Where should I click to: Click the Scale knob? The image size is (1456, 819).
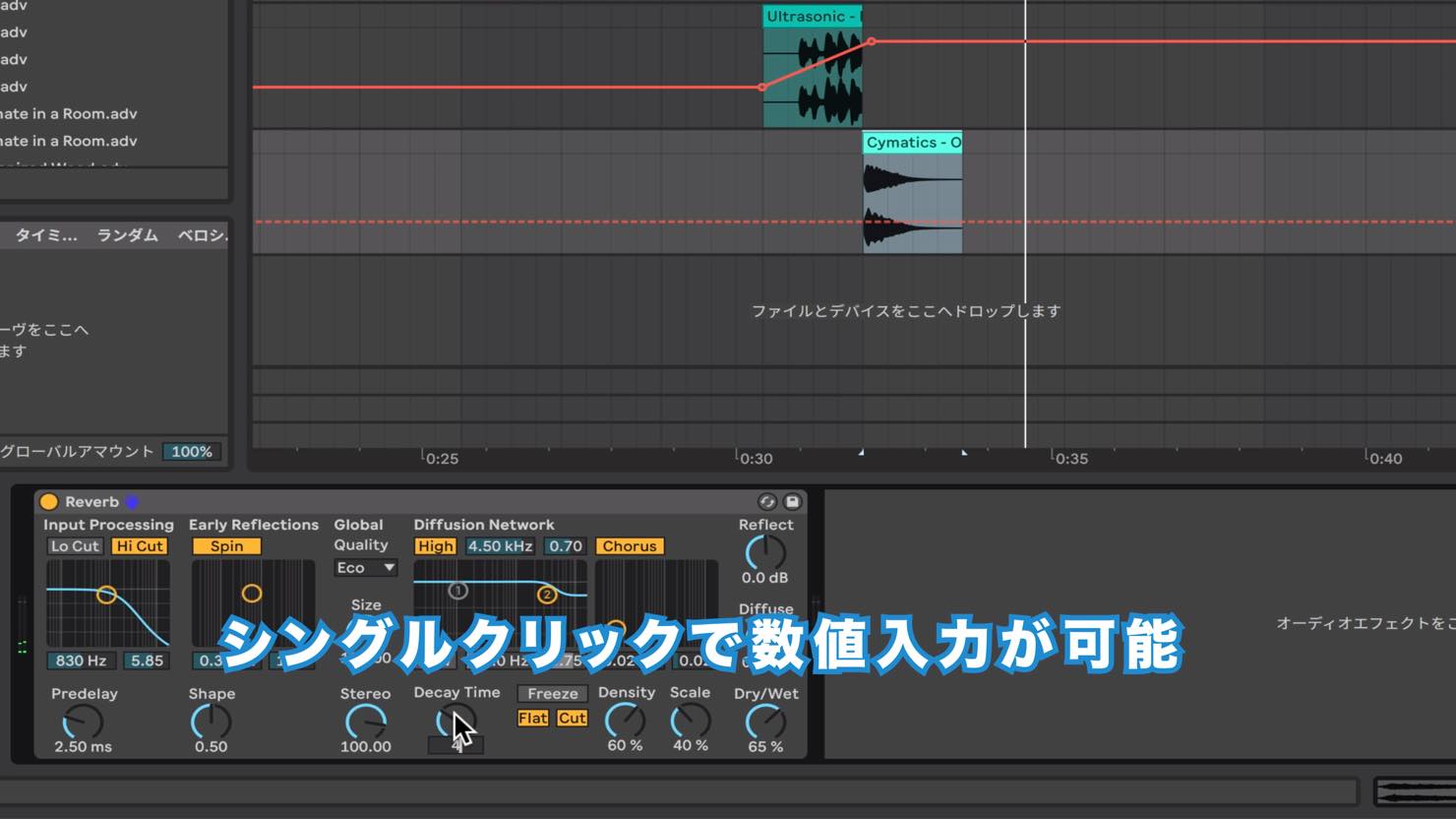(690, 721)
